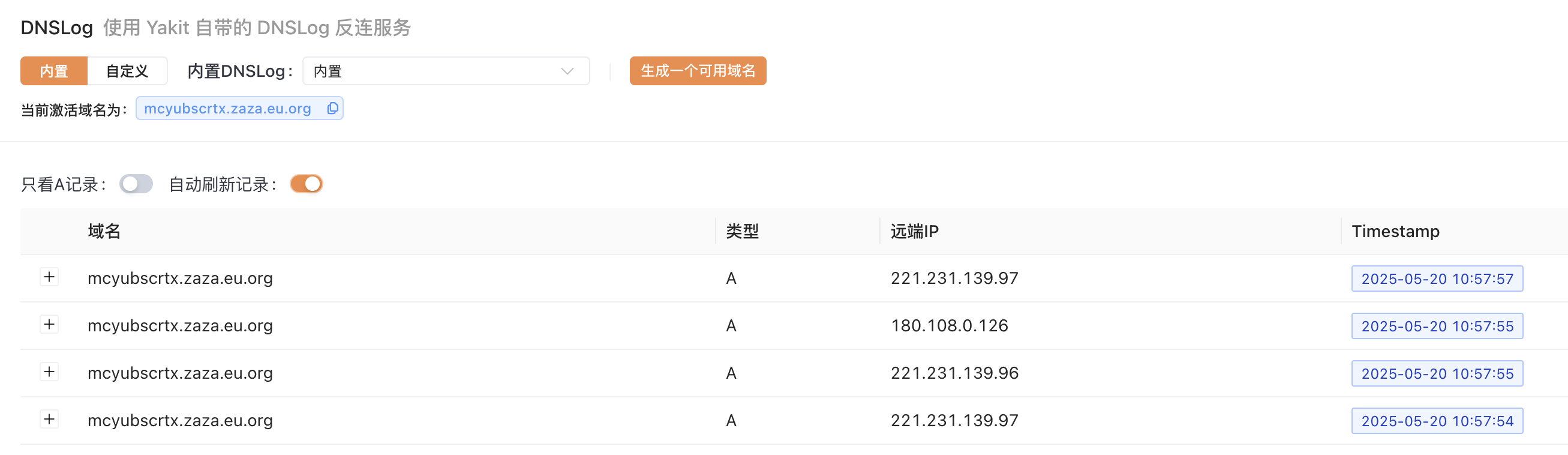Expand the row timestamped 10:57:57
Viewport: 1568px width, 455px height.
point(49,277)
